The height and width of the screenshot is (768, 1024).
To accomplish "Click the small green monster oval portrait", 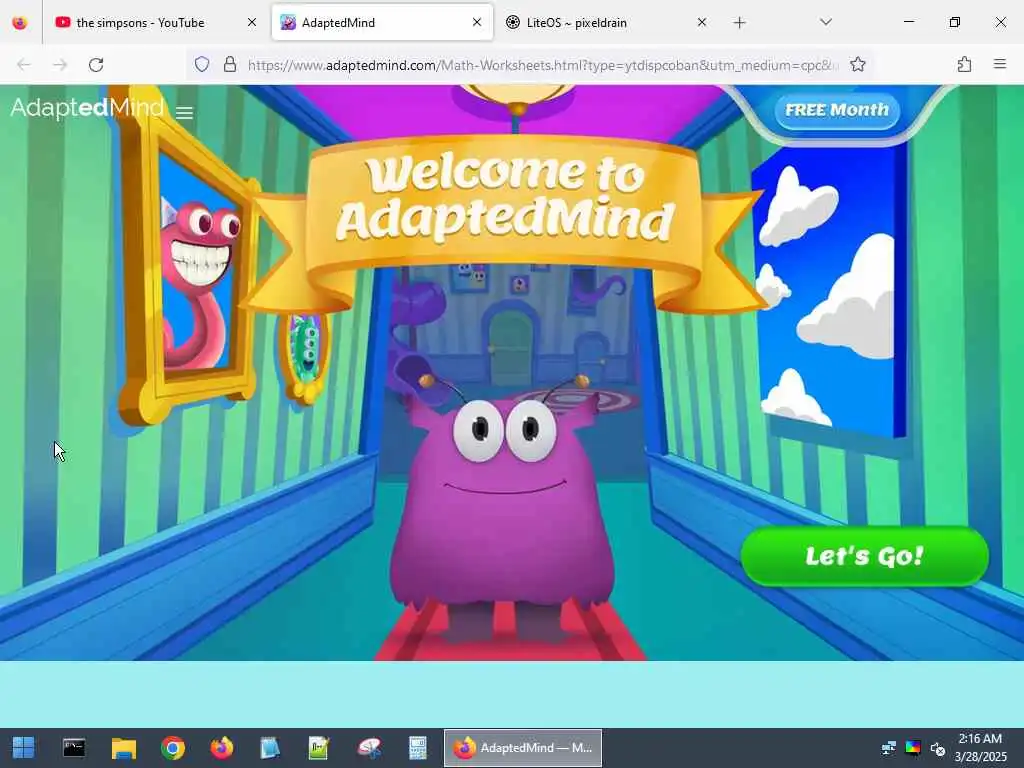I will [304, 355].
